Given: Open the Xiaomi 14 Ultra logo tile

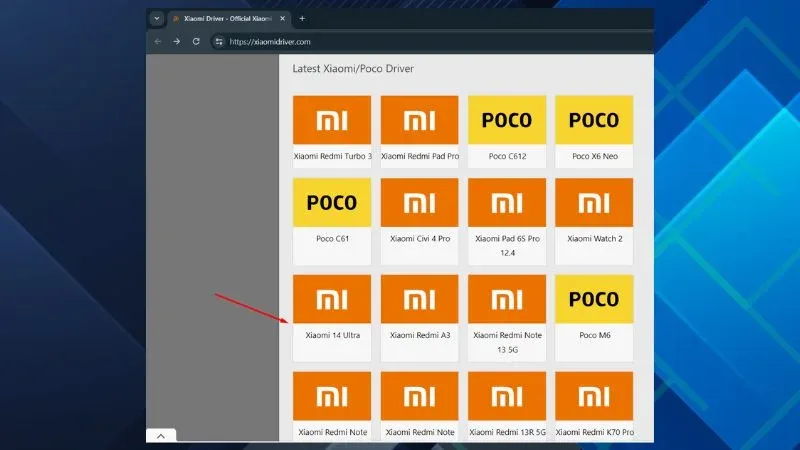Looking at the screenshot, I should click(x=332, y=299).
